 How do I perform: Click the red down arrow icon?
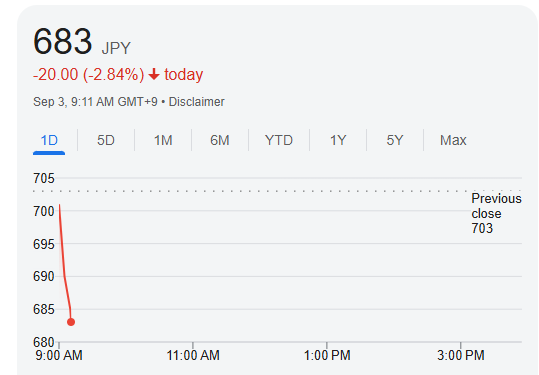154,74
